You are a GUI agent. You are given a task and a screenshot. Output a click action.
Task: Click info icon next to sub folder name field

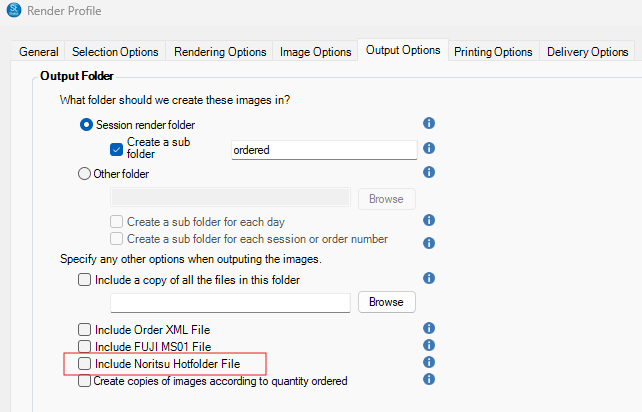429,148
